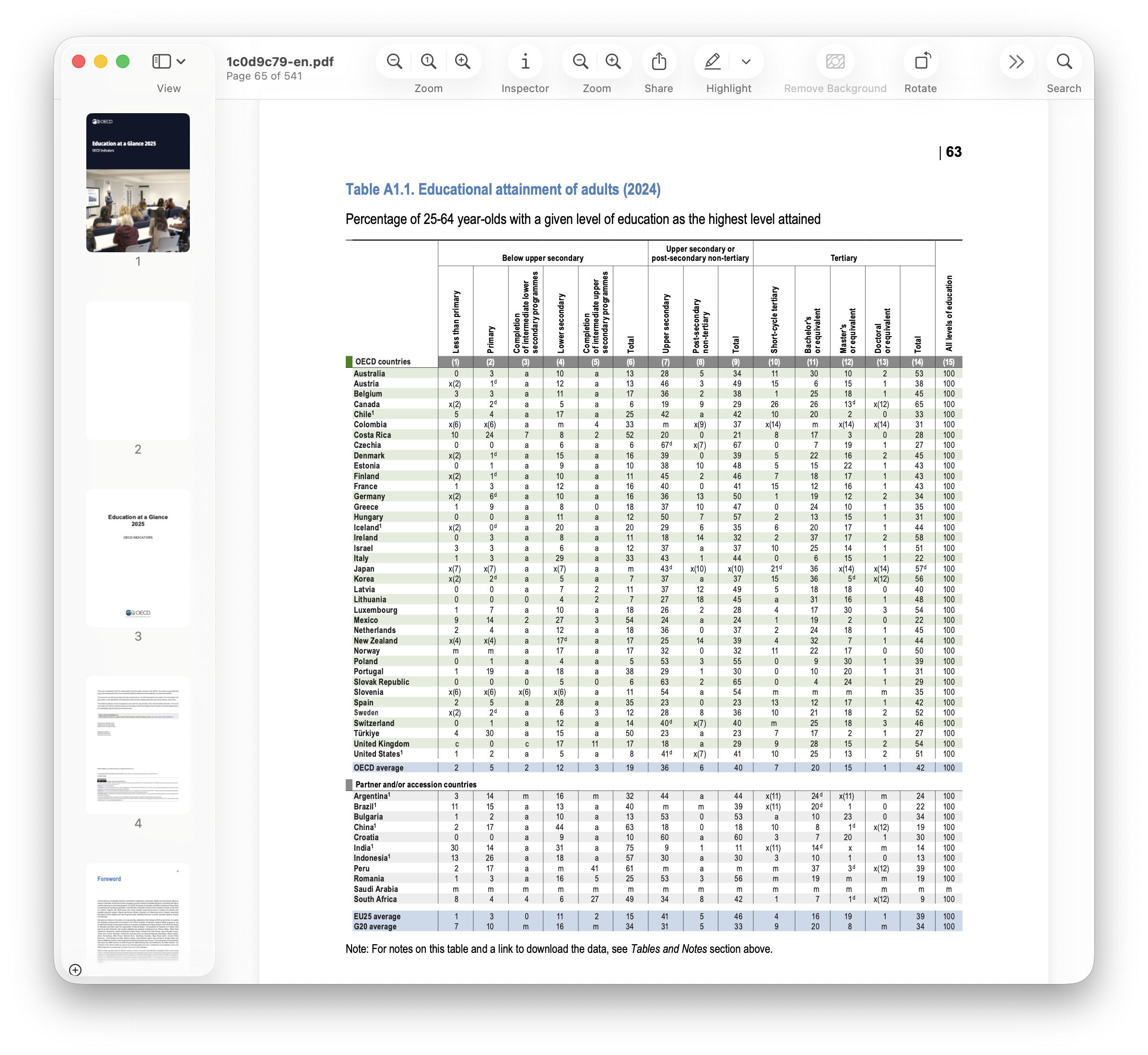Click the actual size zoom icon
The height and width of the screenshot is (1055, 1148).
(x=428, y=62)
